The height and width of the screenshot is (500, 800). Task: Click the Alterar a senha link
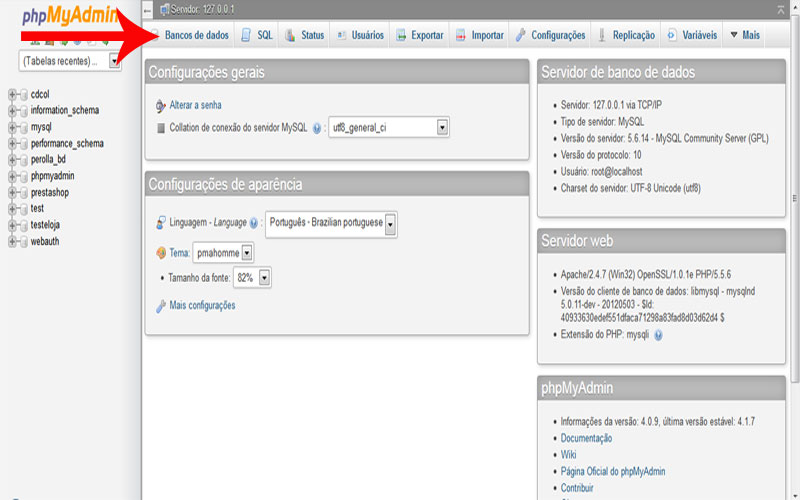tap(195, 105)
